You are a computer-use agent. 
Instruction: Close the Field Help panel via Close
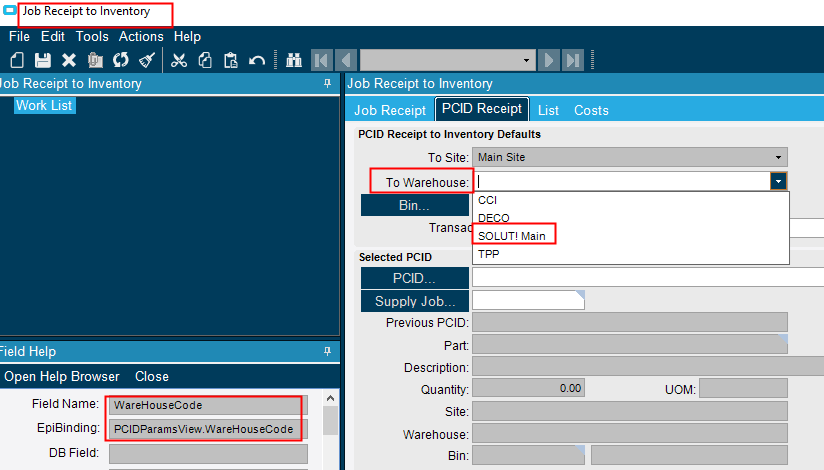(152, 376)
